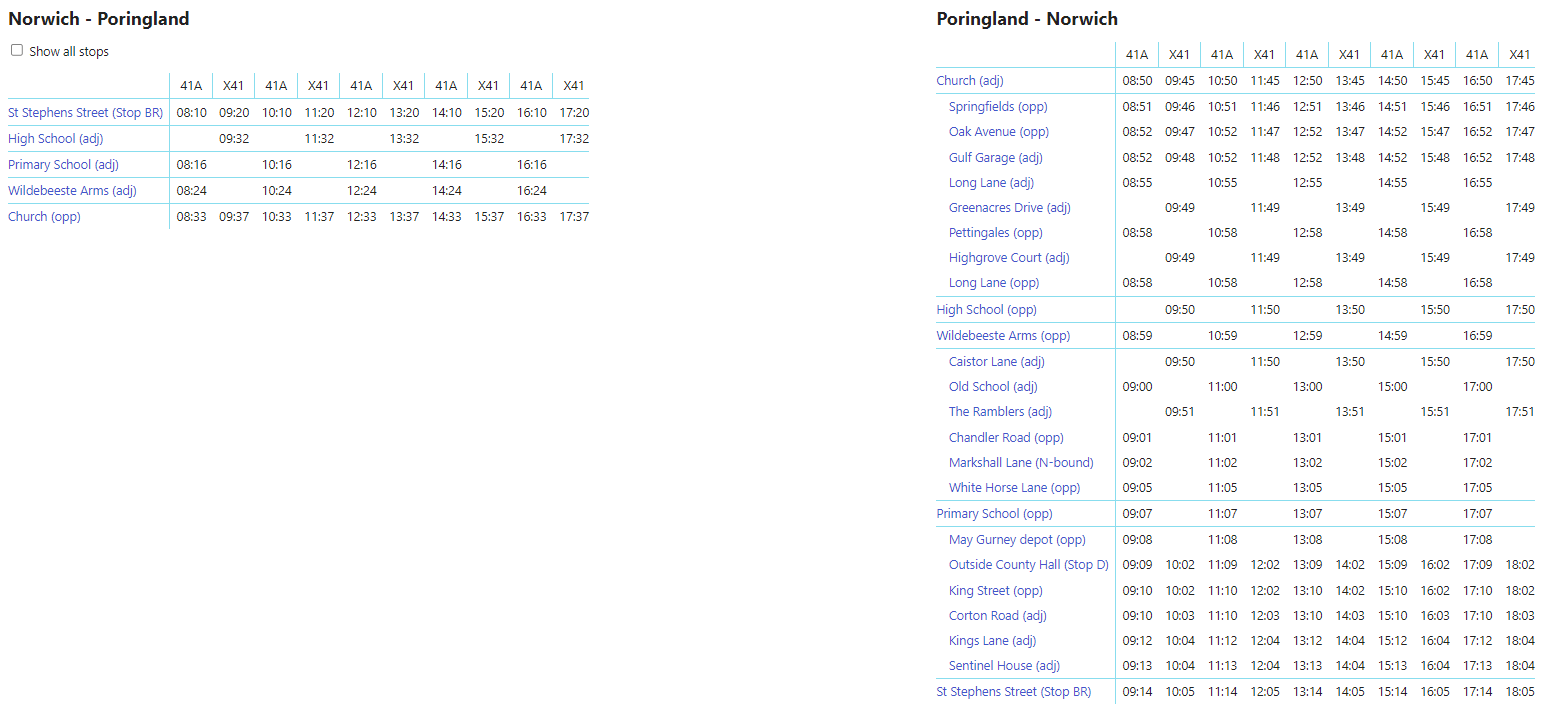Click Greenacres Drive (adj) stop link
Viewport: 1561px width, 714px height.
1009,208
